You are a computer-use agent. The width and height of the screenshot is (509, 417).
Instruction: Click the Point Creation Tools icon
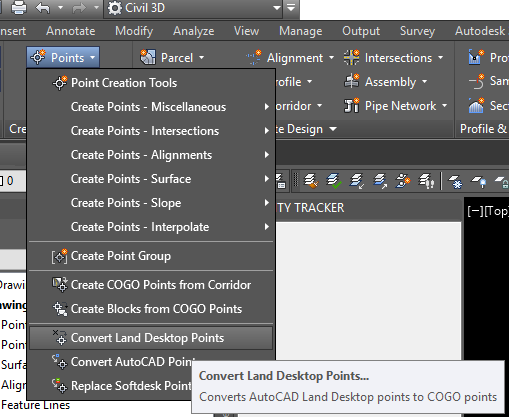point(60,83)
